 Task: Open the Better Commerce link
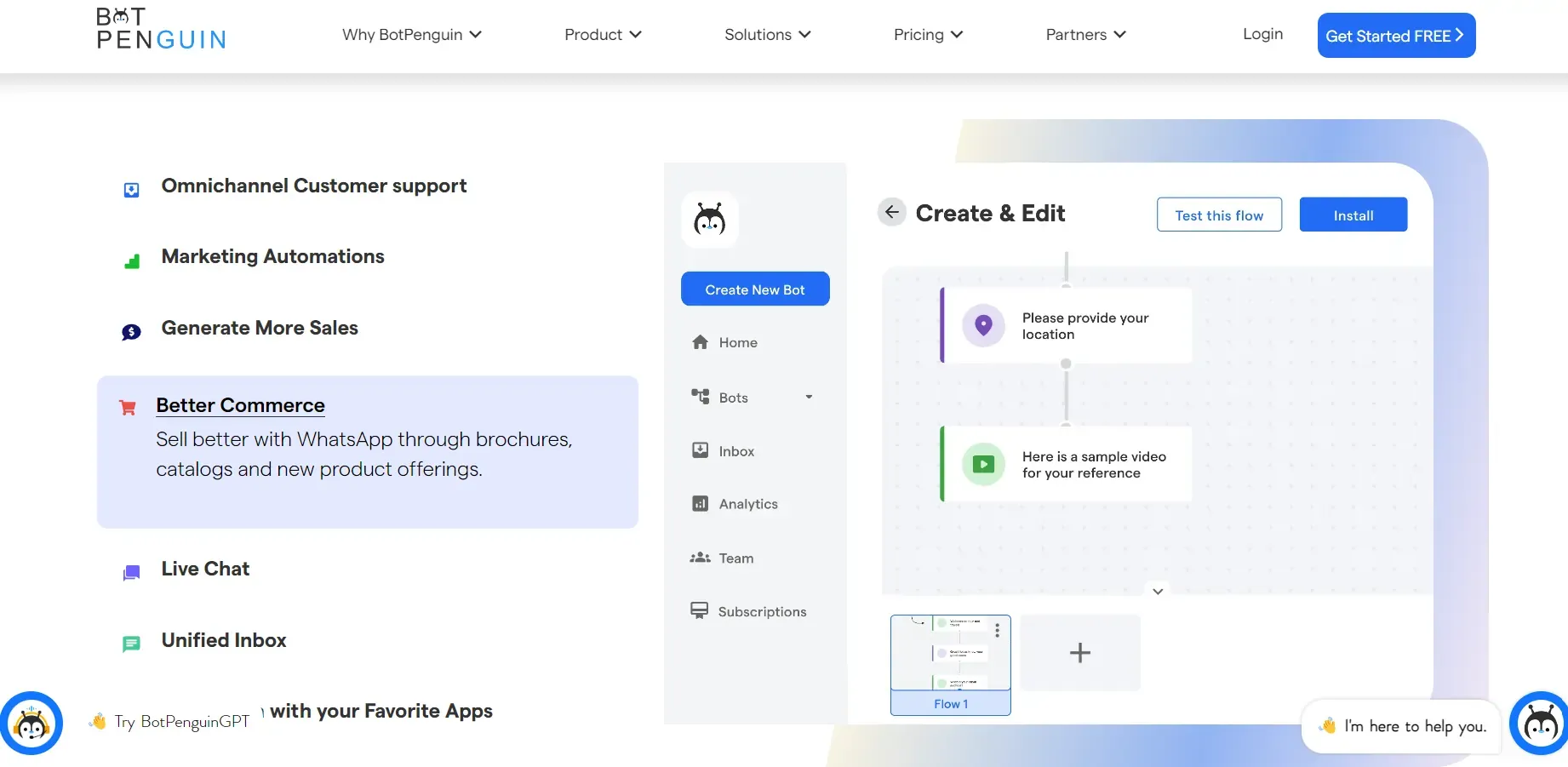click(x=240, y=405)
